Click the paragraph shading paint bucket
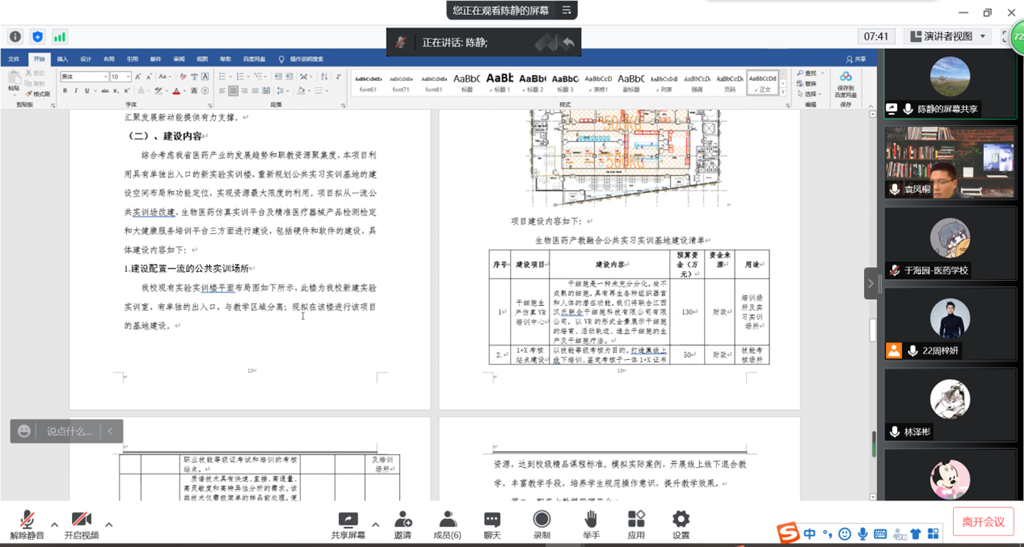This screenshot has height=547, width=1024. point(301,91)
